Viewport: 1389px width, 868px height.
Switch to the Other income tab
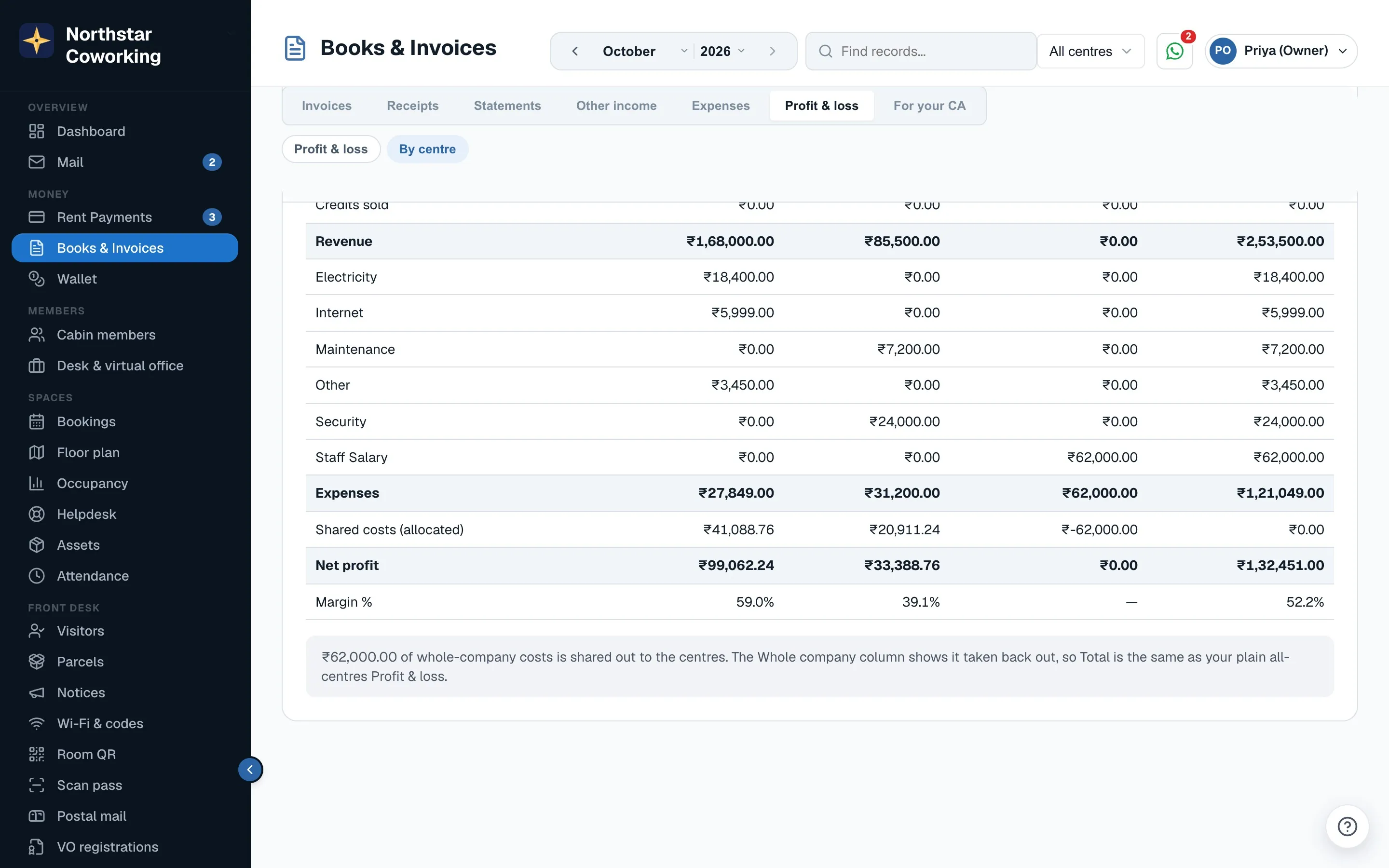(616, 106)
